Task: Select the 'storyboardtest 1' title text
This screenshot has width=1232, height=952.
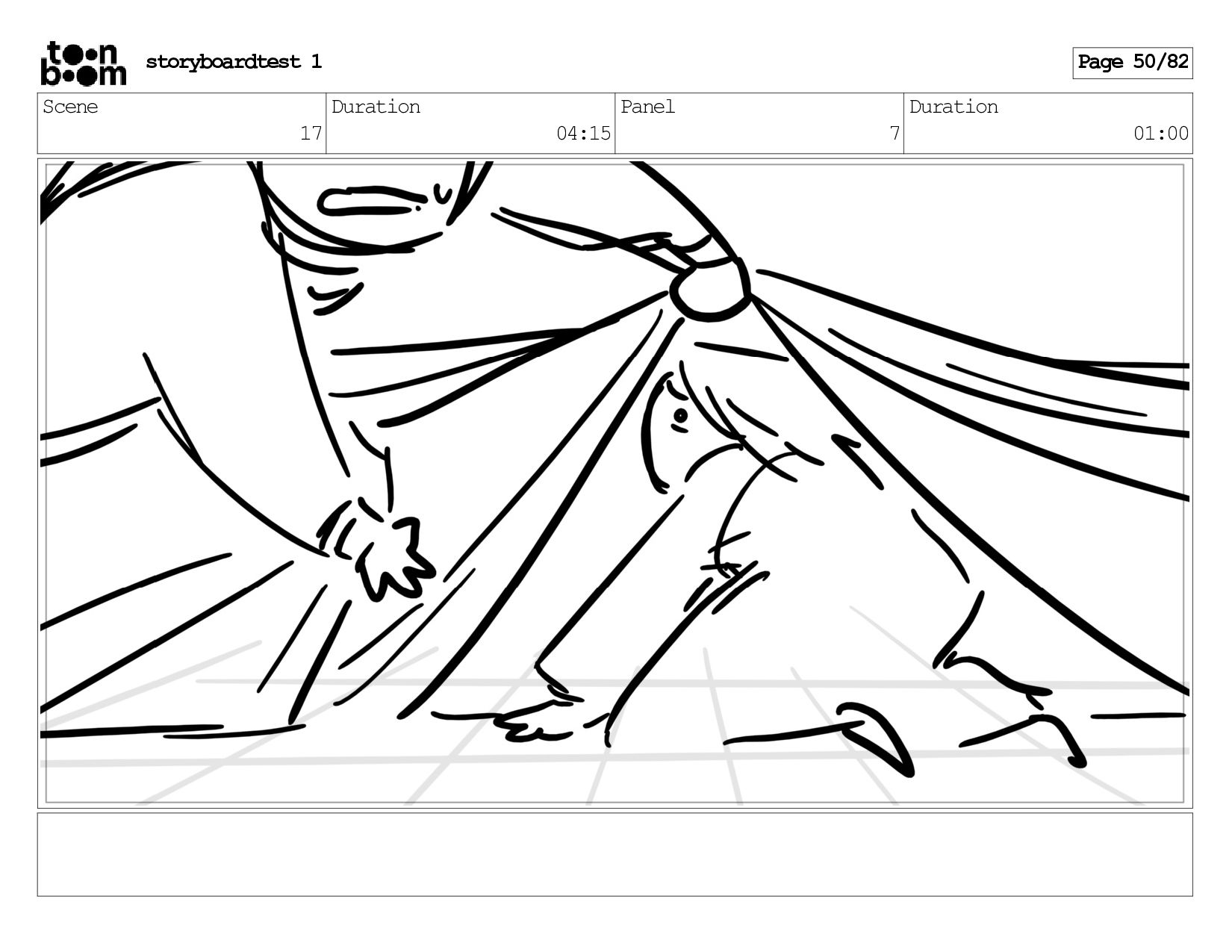Action: (234, 62)
